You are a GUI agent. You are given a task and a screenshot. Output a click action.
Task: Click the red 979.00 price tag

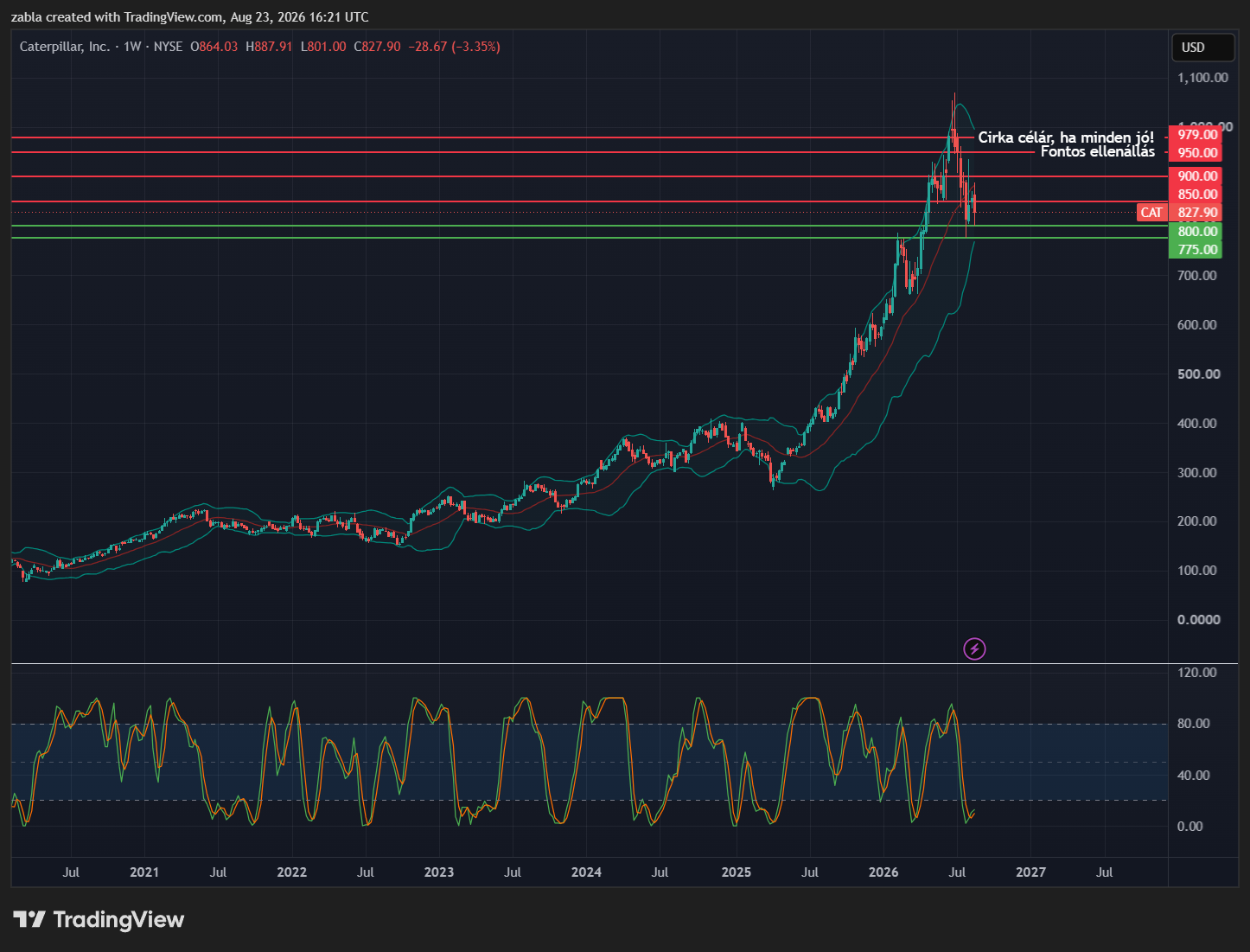[x=1196, y=135]
